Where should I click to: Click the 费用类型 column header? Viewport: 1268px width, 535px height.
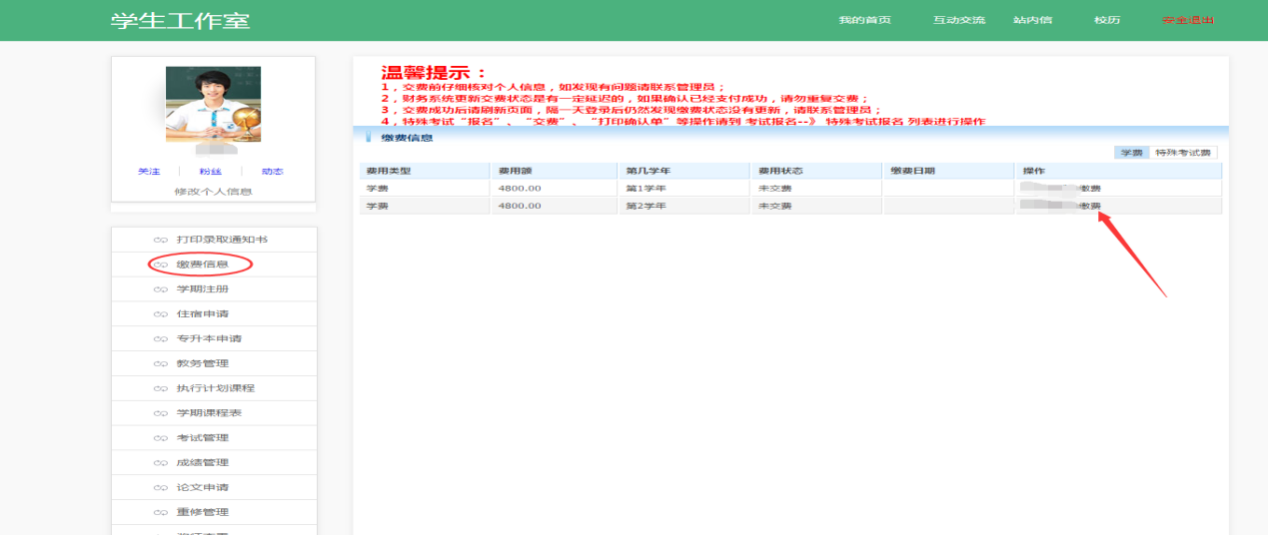click(x=425, y=171)
